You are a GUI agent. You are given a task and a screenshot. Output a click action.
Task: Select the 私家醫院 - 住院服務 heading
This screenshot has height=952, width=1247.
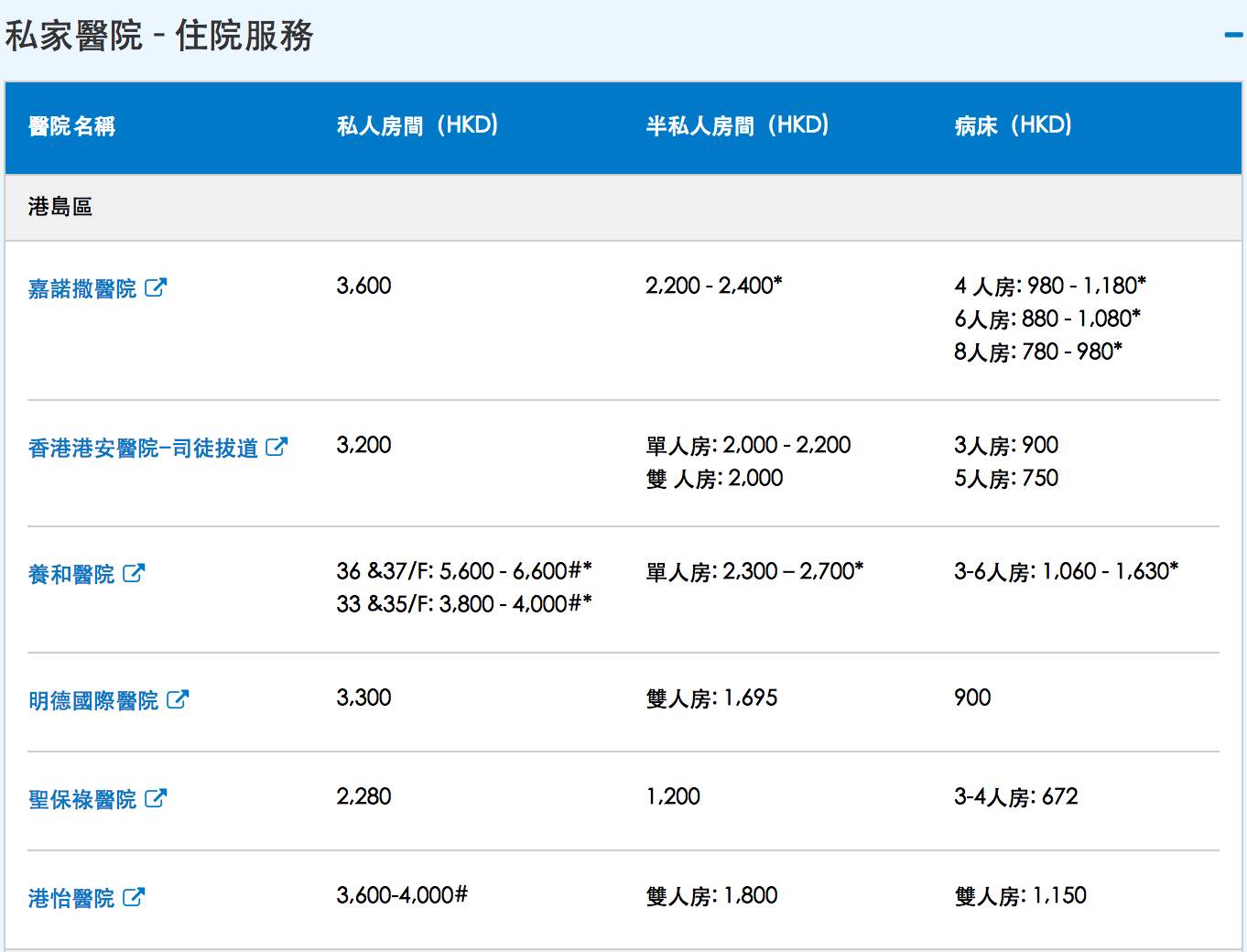click(x=159, y=37)
